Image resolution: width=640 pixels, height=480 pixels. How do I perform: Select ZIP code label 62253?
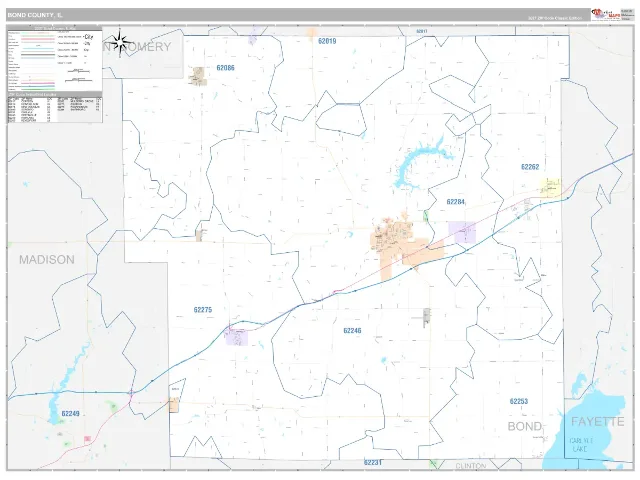519,401
